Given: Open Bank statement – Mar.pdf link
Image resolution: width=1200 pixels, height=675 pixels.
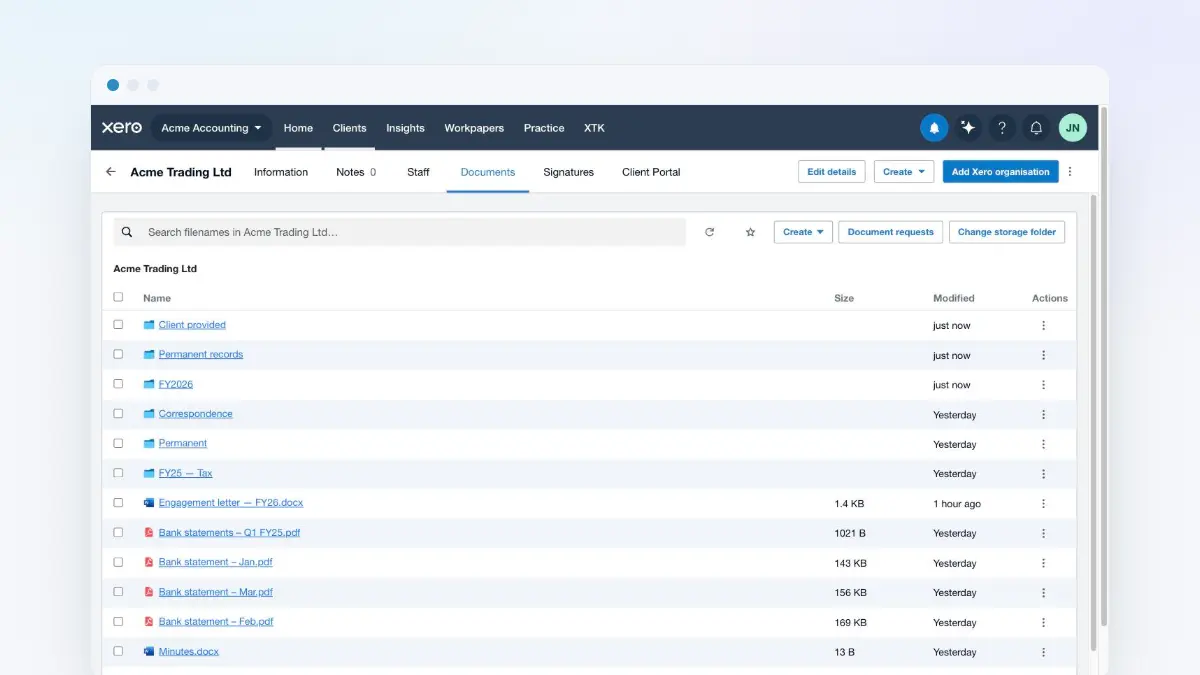Looking at the screenshot, I should [215, 592].
